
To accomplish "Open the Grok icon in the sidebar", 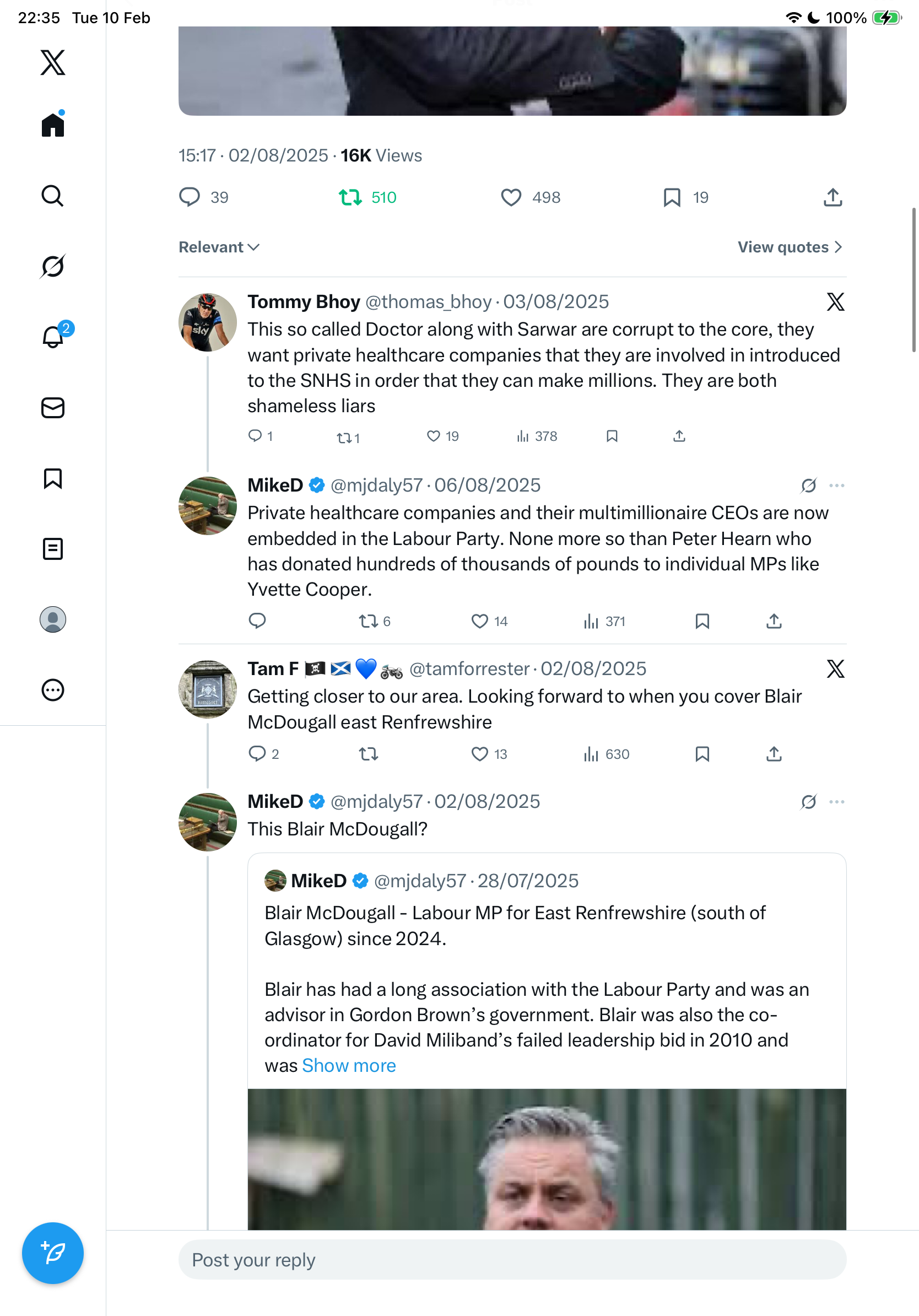I will tap(53, 266).
